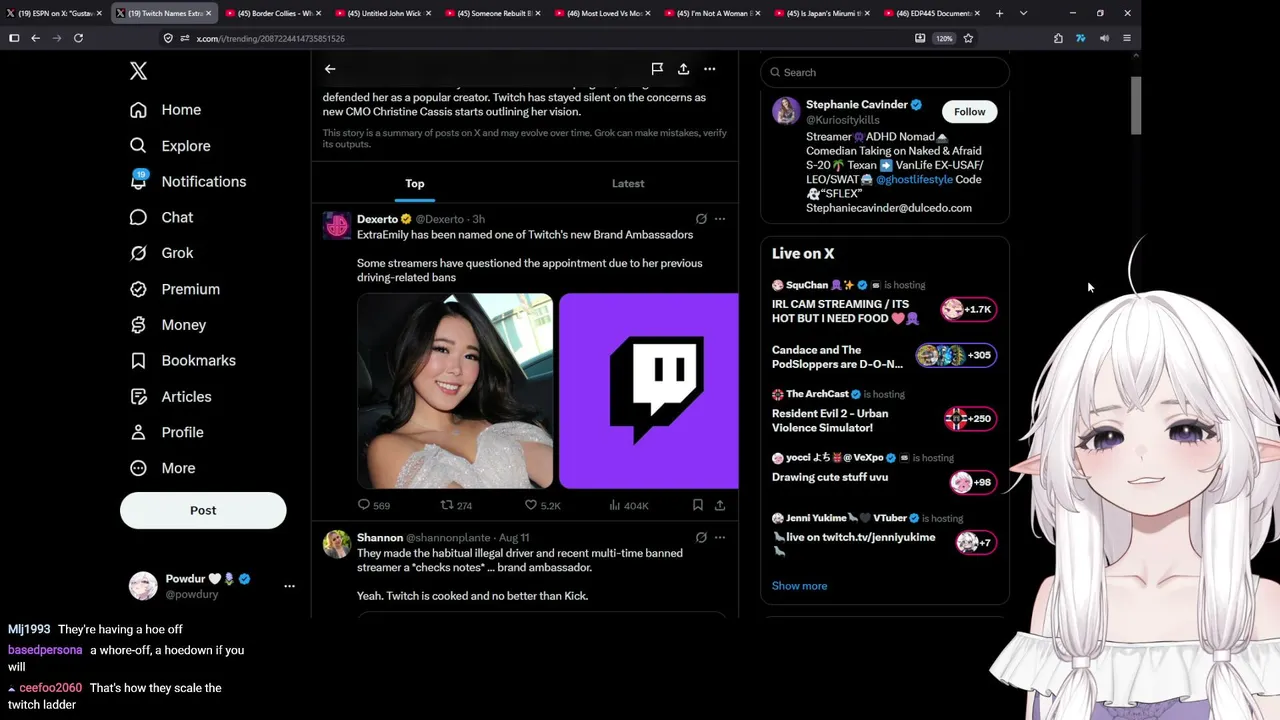Close the Twitch Names Extra tab
Viewport: 1280px width, 720px height.
click(208, 13)
